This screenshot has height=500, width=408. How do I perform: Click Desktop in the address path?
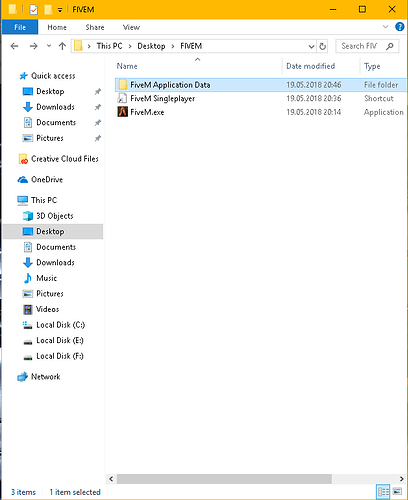(151, 46)
